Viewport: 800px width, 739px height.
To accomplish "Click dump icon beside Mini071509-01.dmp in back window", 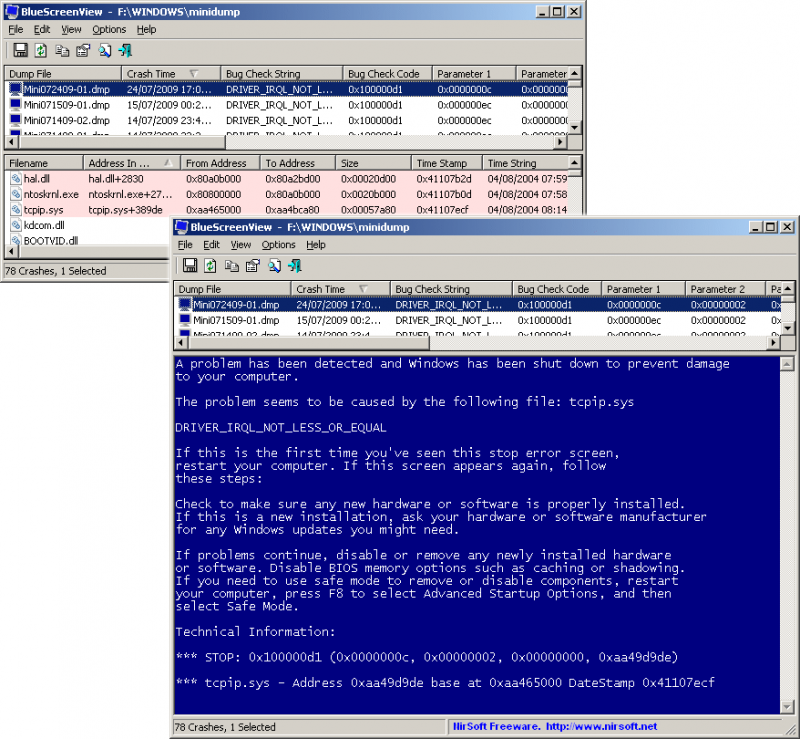I will [x=16, y=105].
